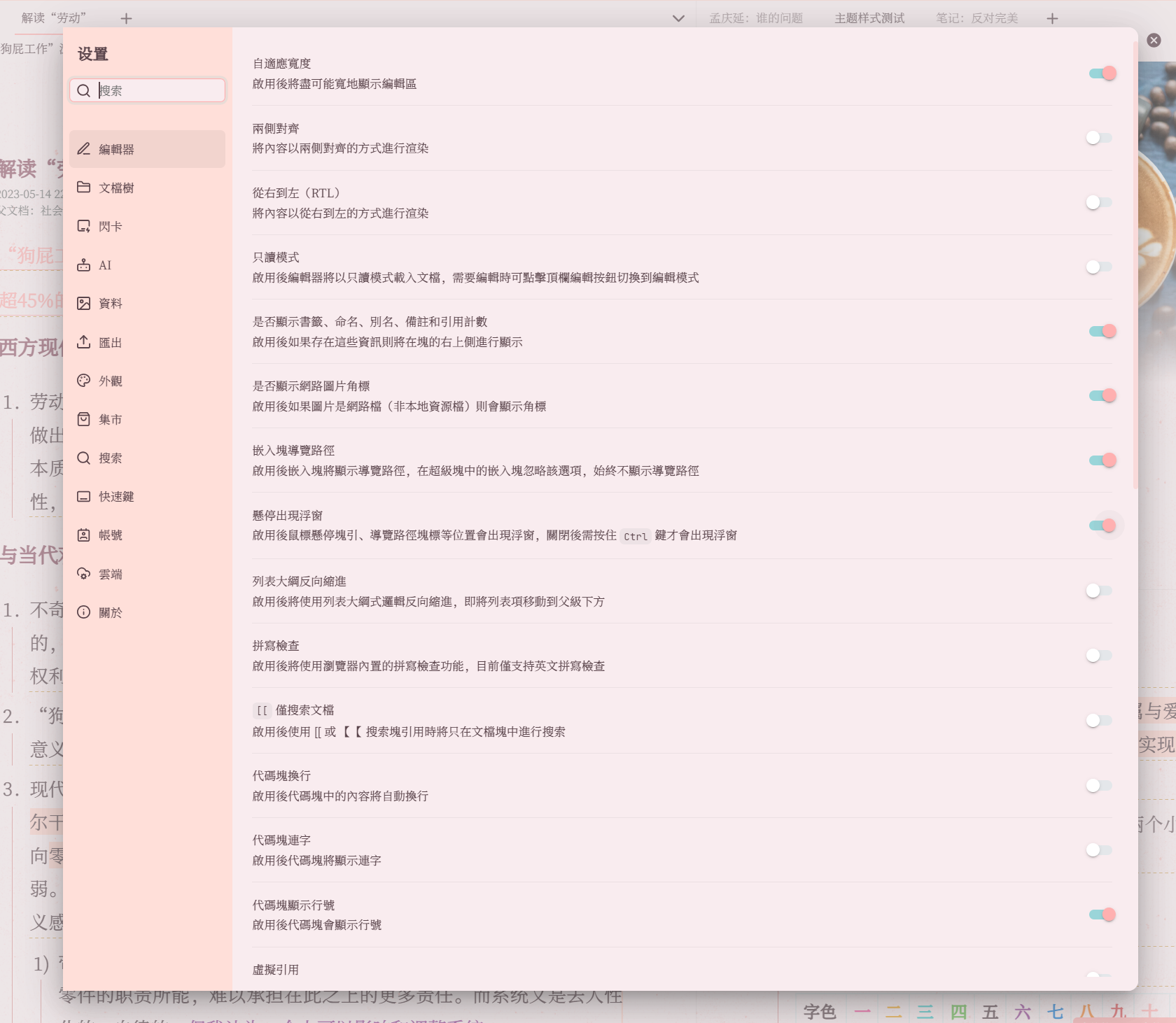Enable 代碼塊換行 code block wrap toggle
Image resolution: width=1176 pixels, height=1023 pixels.
[1098, 786]
